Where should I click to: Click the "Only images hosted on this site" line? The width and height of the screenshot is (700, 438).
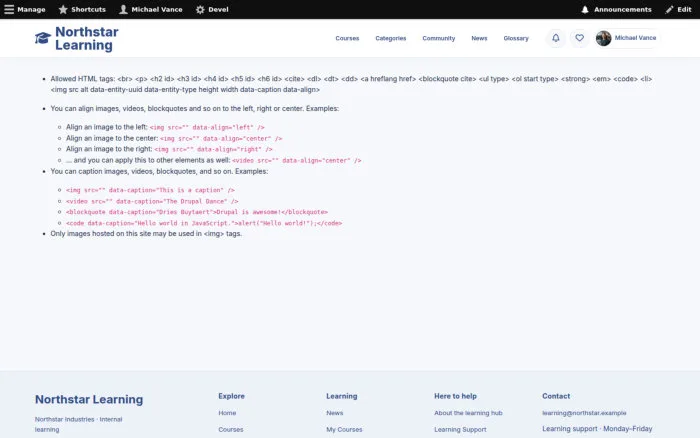[x=146, y=234]
